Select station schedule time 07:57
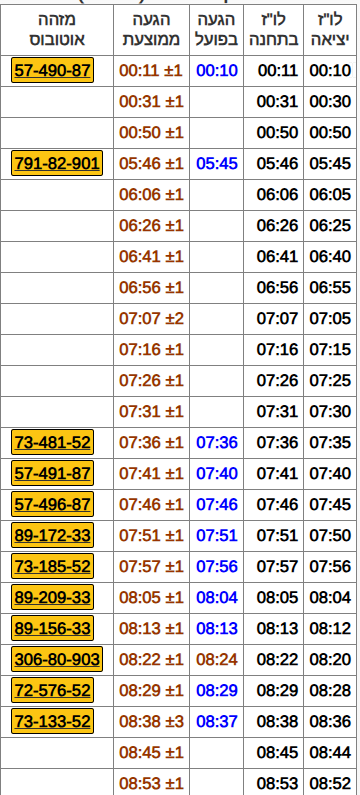The height and width of the screenshot is (795, 360). tap(277, 567)
